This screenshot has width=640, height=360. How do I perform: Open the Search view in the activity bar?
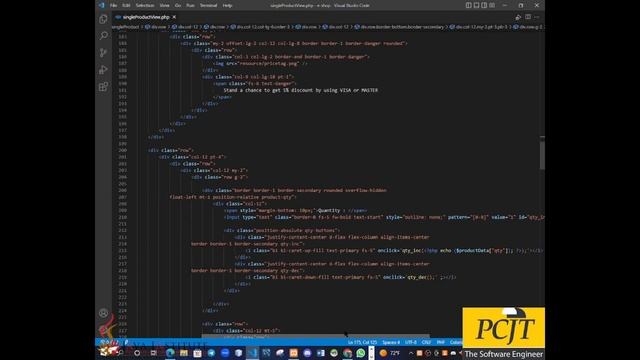pos(103,36)
